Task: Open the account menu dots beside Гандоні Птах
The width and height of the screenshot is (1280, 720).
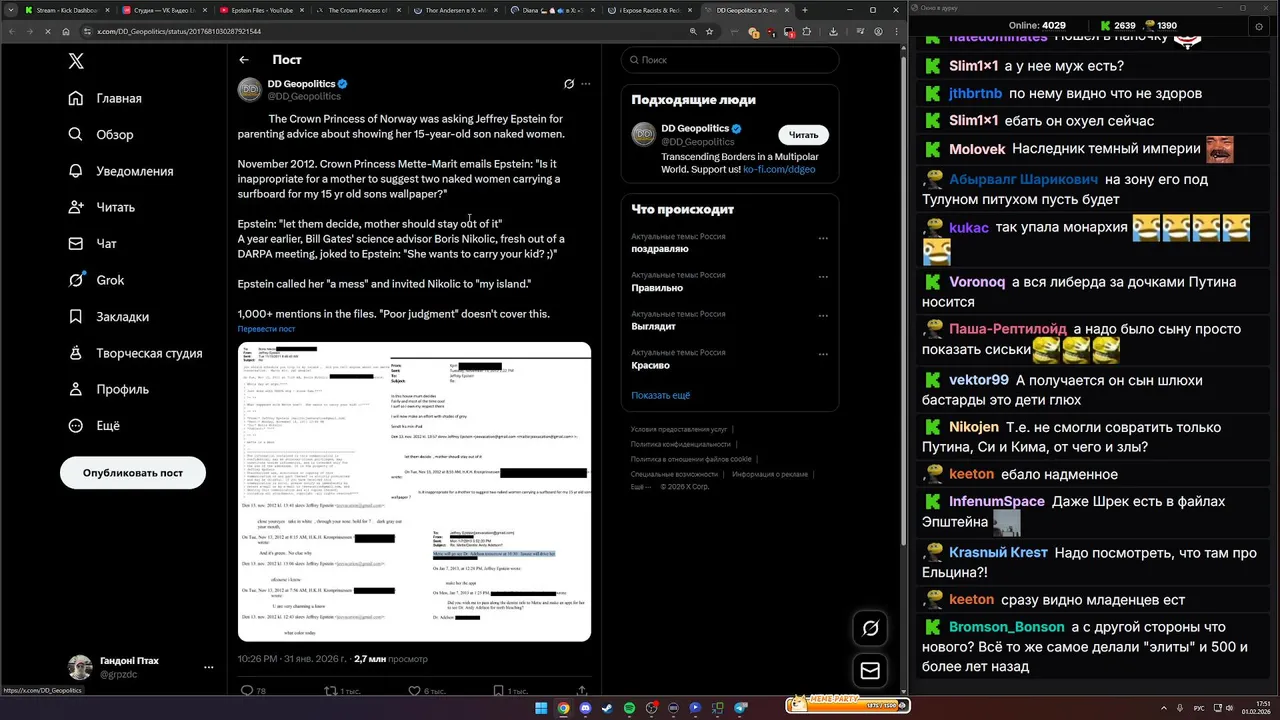Action: [208, 667]
